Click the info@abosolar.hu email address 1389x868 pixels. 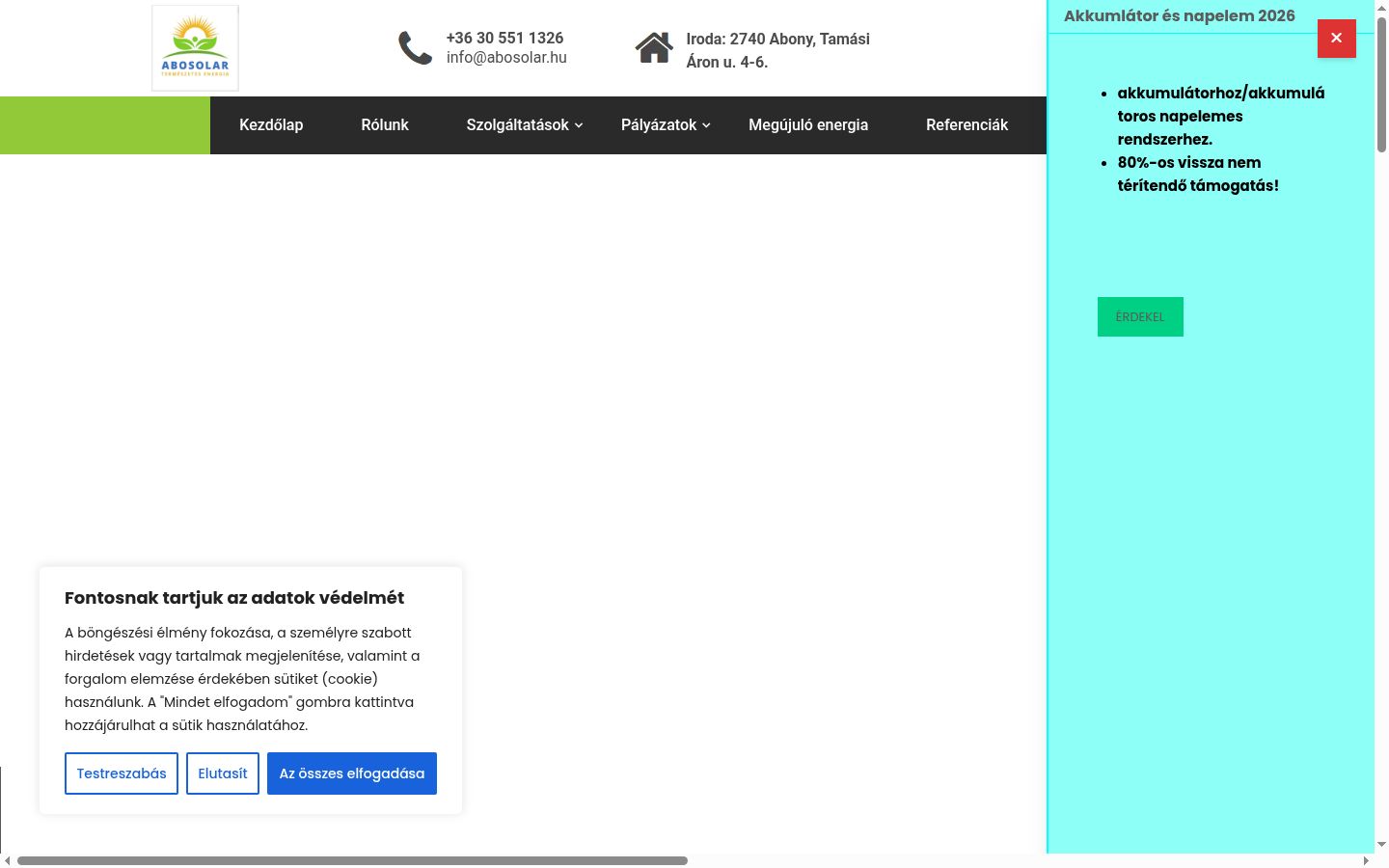click(506, 58)
